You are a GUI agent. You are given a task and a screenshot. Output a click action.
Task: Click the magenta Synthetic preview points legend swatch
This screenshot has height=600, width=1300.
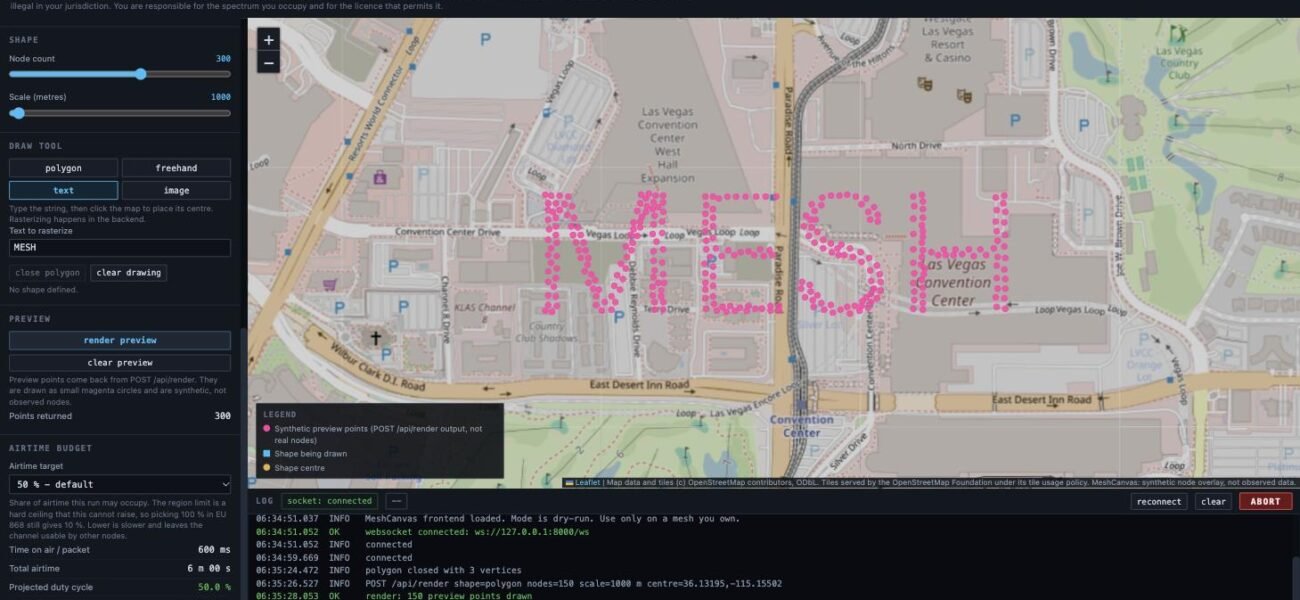tap(267, 428)
